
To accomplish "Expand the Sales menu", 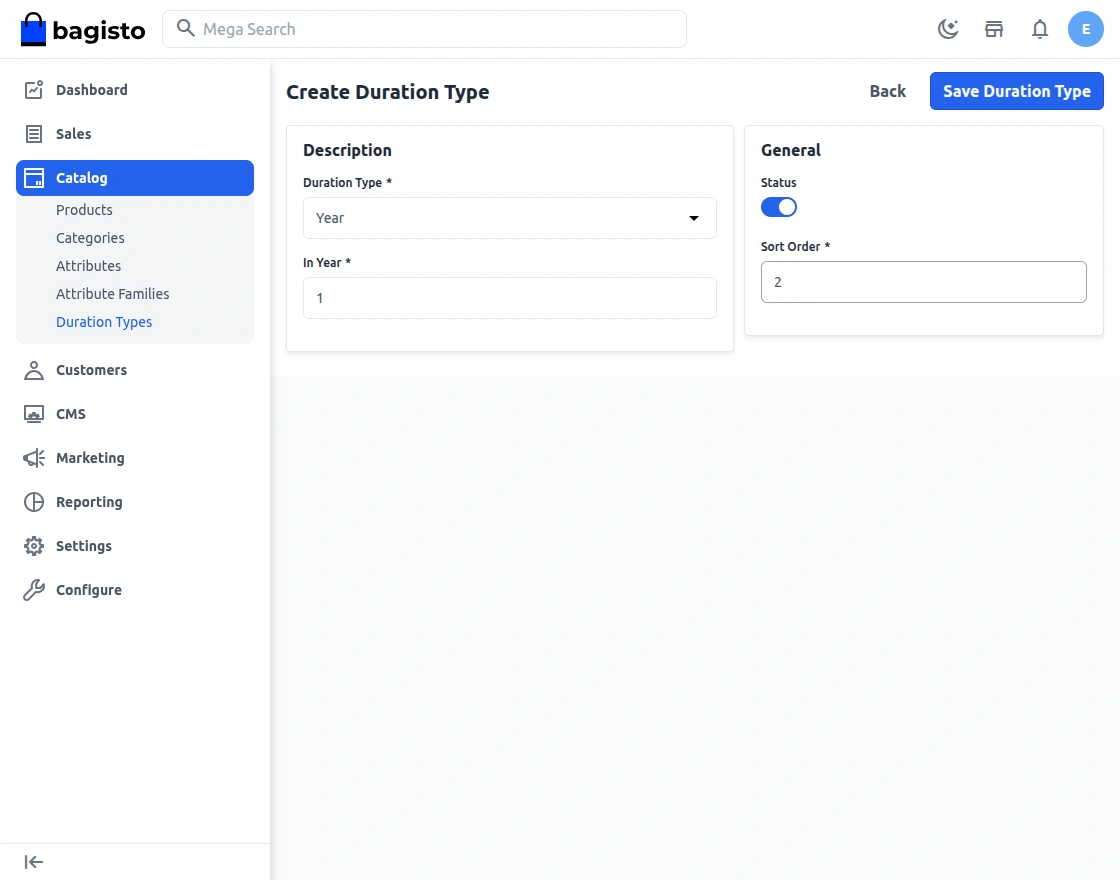I will [x=74, y=134].
